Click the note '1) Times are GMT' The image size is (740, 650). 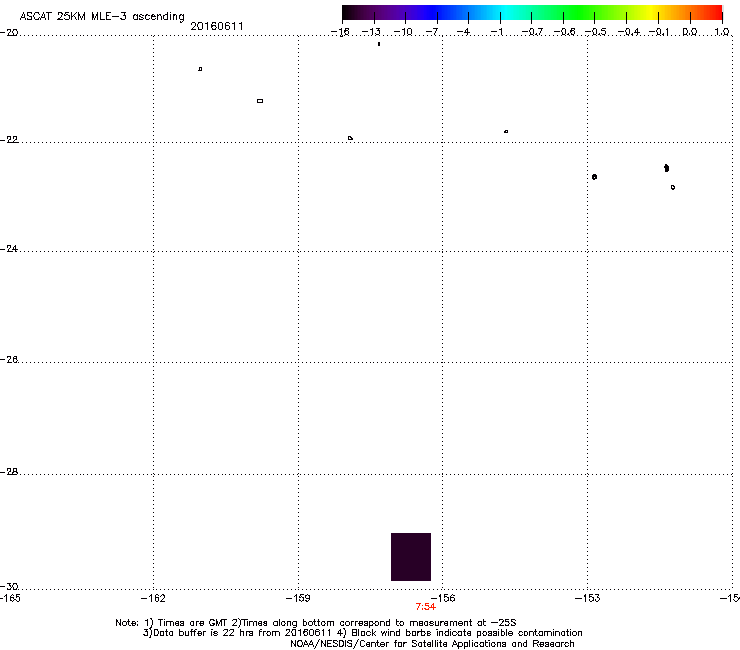pyautogui.click(x=187, y=623)
